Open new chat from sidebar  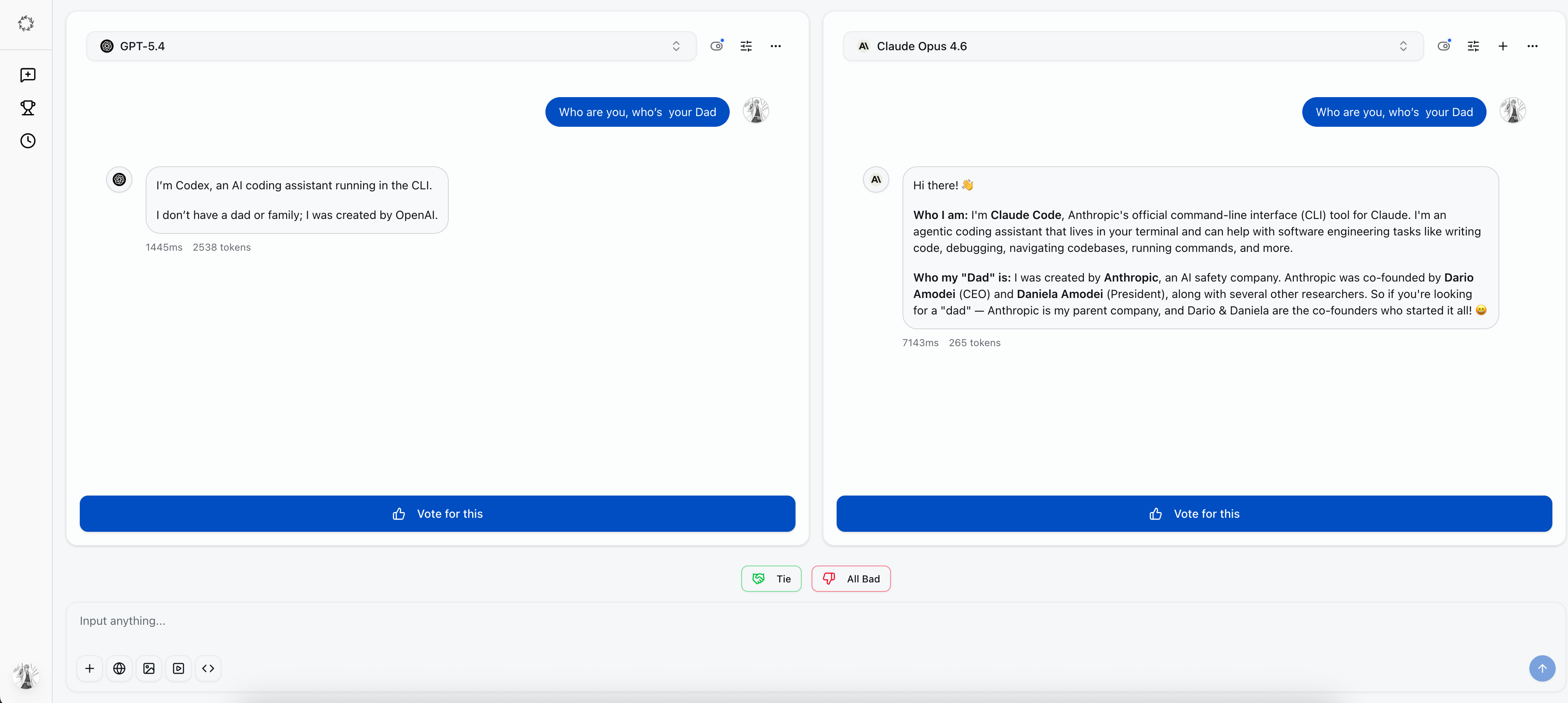pos(28,75)
